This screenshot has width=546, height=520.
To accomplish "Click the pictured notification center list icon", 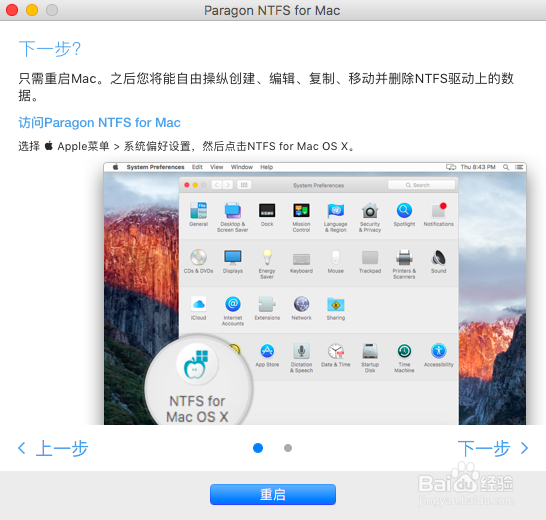I will (x=519, y=167).
